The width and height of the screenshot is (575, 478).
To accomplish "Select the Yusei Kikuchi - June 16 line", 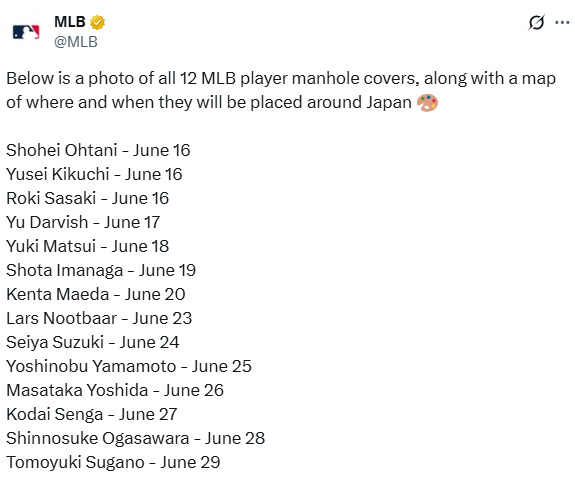I will pos(94,174).
